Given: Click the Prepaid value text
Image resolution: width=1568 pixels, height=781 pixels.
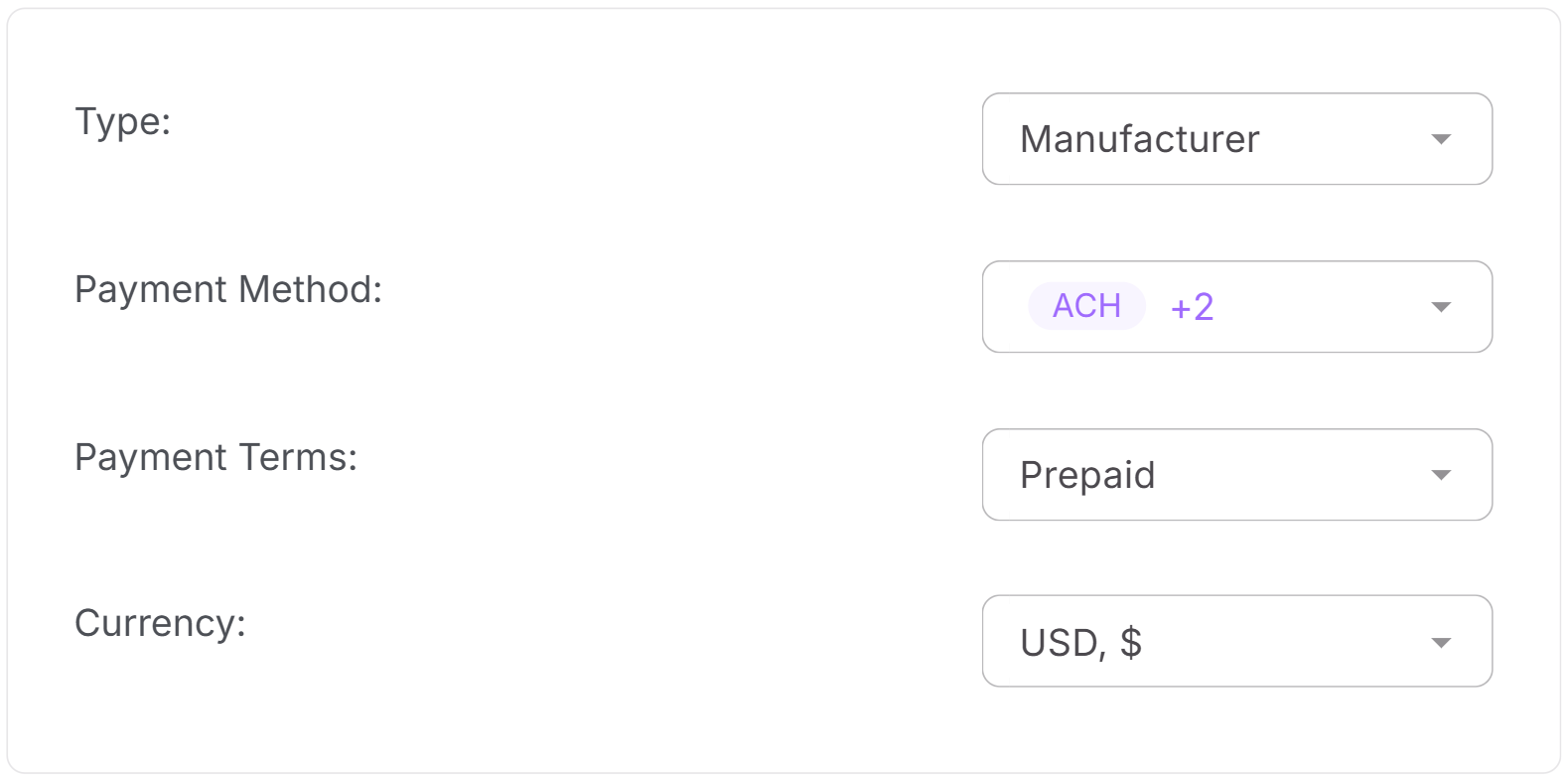Looking at the screenshot, I should (x=1087, y=474).
